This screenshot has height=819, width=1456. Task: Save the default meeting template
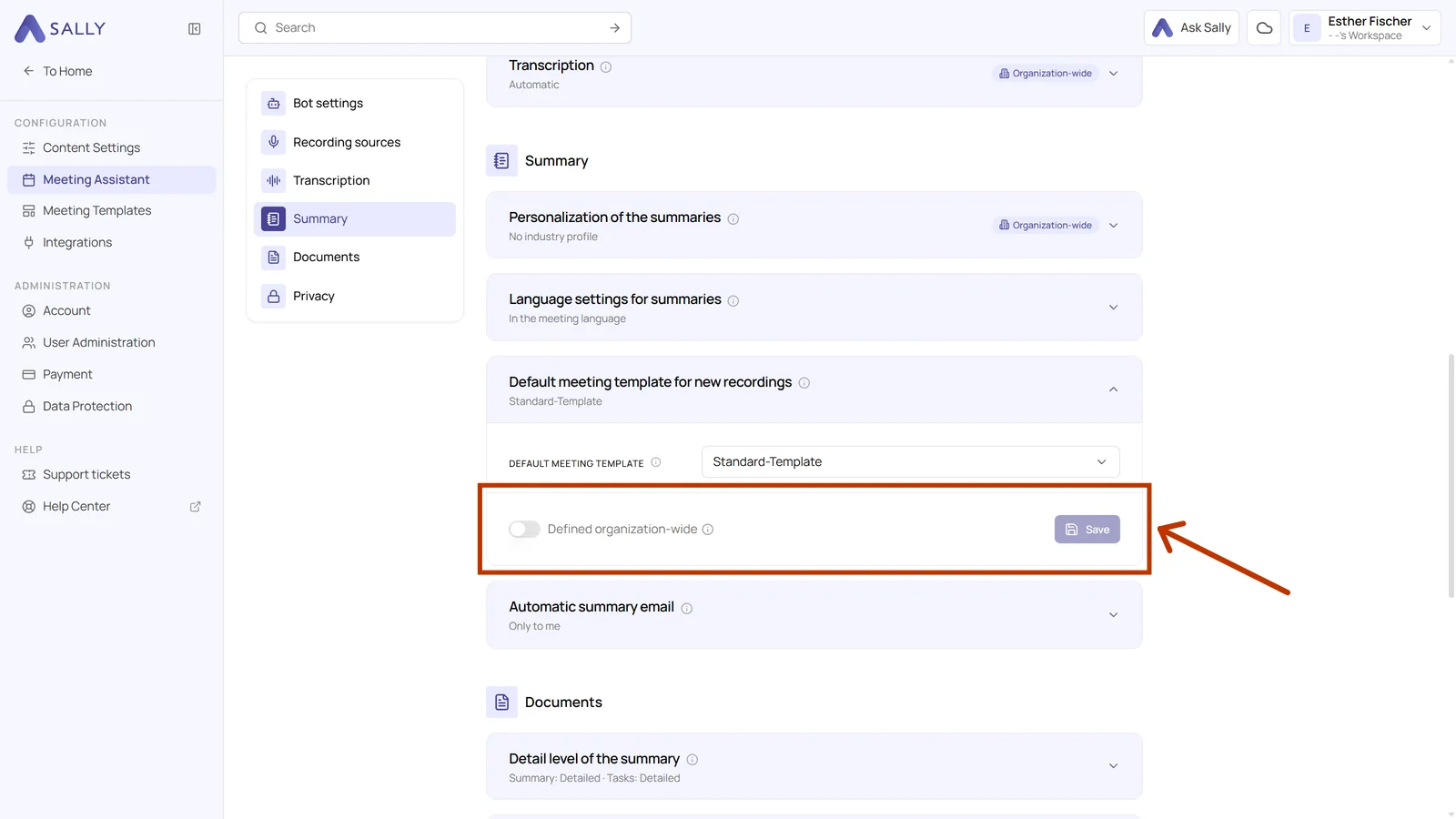[1087, 530]
